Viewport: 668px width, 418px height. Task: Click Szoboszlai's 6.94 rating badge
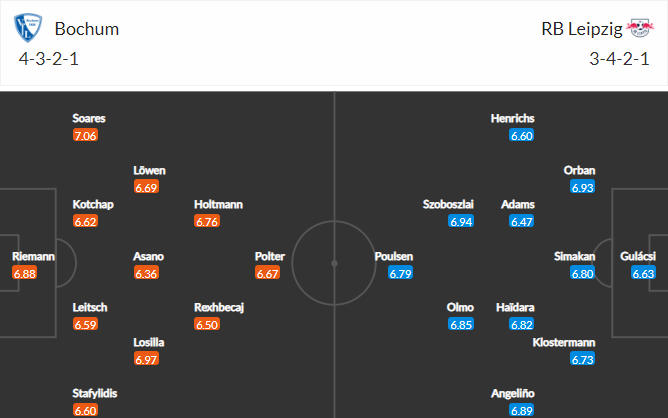(x=460, y=221)
